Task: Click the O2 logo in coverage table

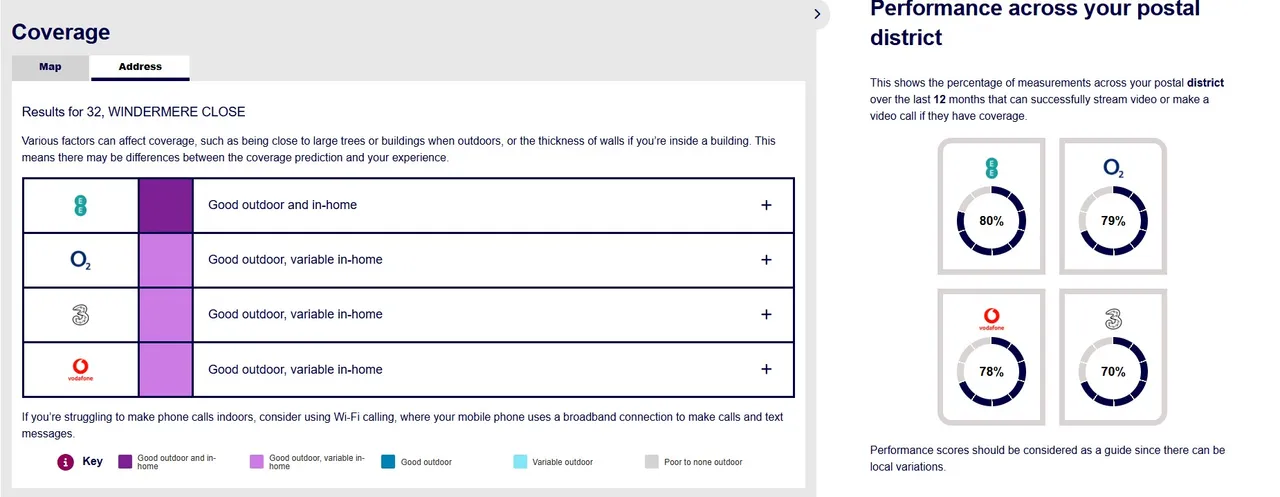Action: click(81, 260)
